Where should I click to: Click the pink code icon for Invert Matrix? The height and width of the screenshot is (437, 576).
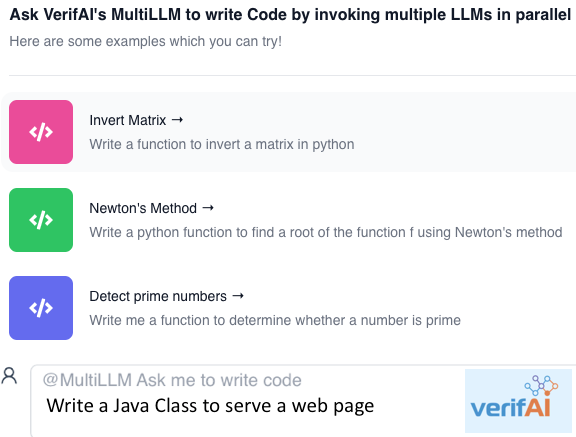41,132
